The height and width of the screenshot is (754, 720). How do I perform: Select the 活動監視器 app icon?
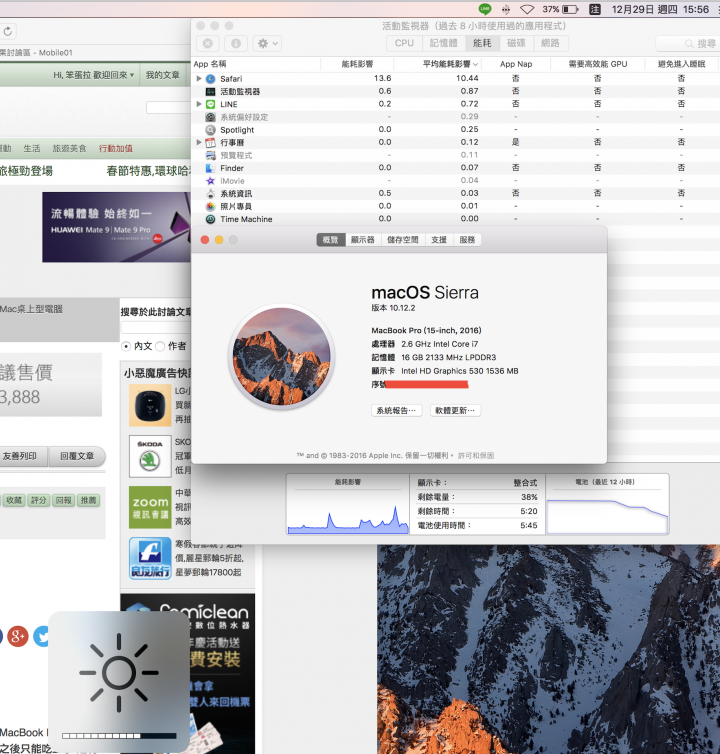click(210, 91)
